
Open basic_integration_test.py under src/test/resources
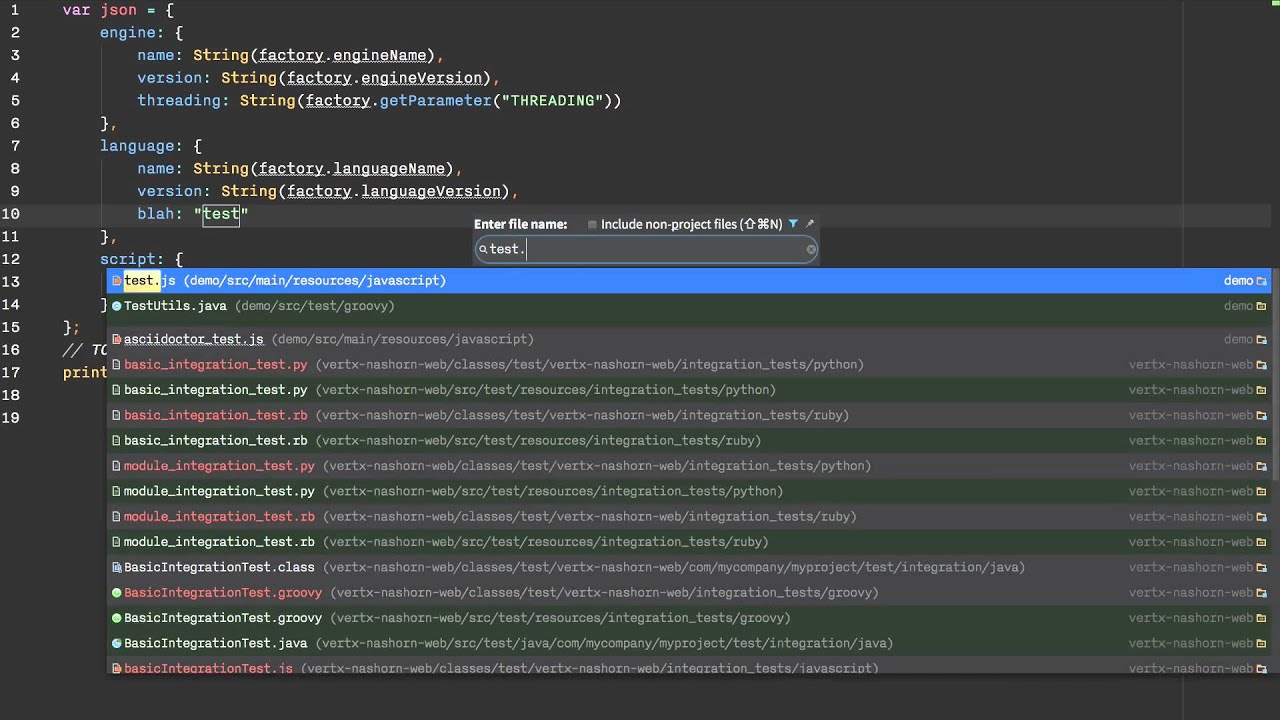(689, 390)
